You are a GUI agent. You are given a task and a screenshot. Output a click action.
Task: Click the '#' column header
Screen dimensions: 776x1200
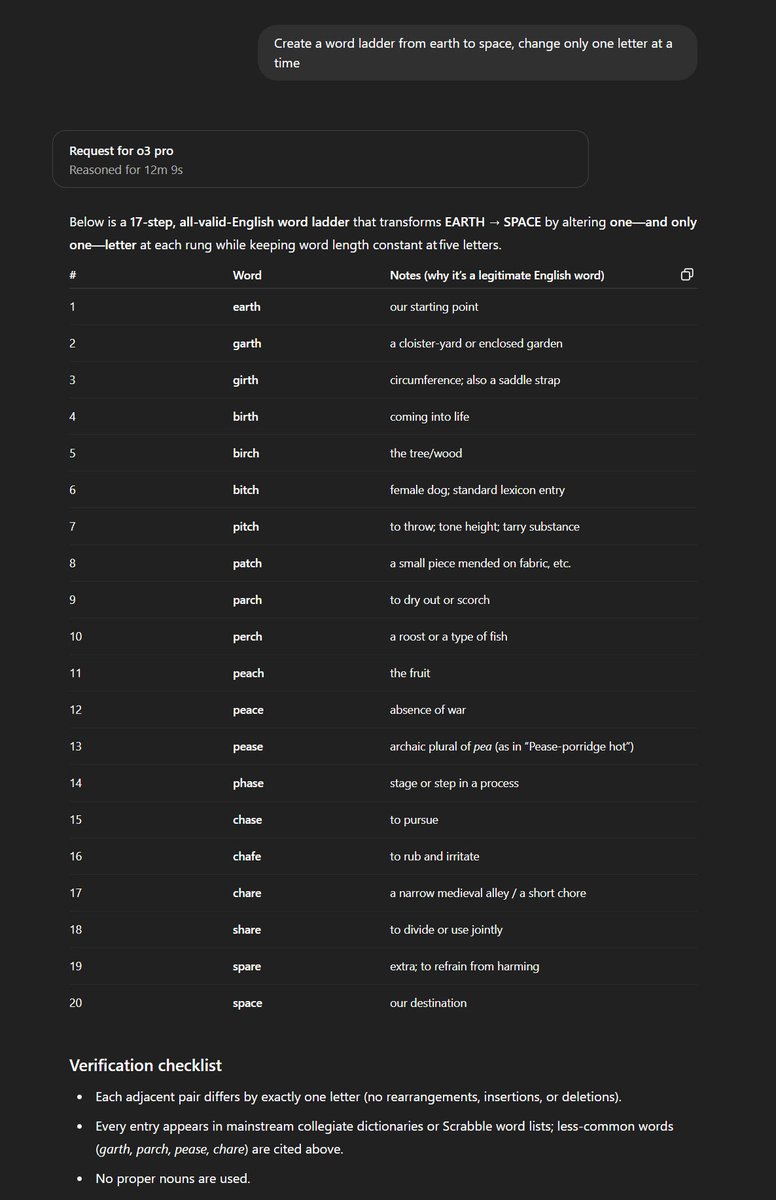click(x=73, y=275)
